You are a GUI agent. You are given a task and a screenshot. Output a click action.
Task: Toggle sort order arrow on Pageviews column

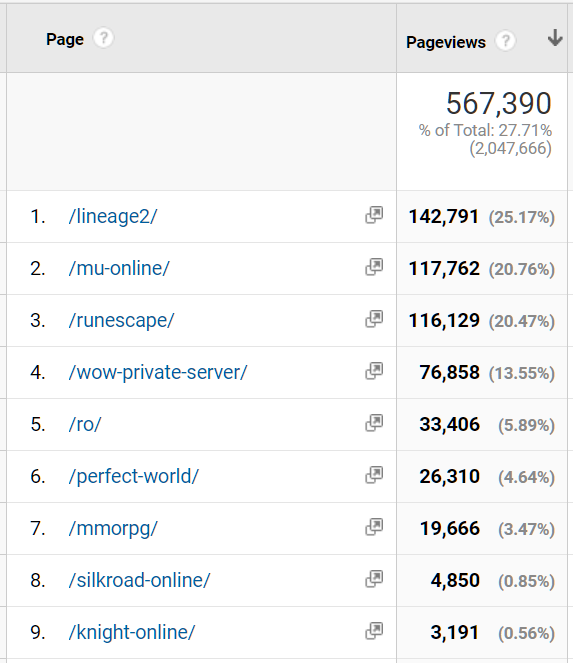point(555,38)
